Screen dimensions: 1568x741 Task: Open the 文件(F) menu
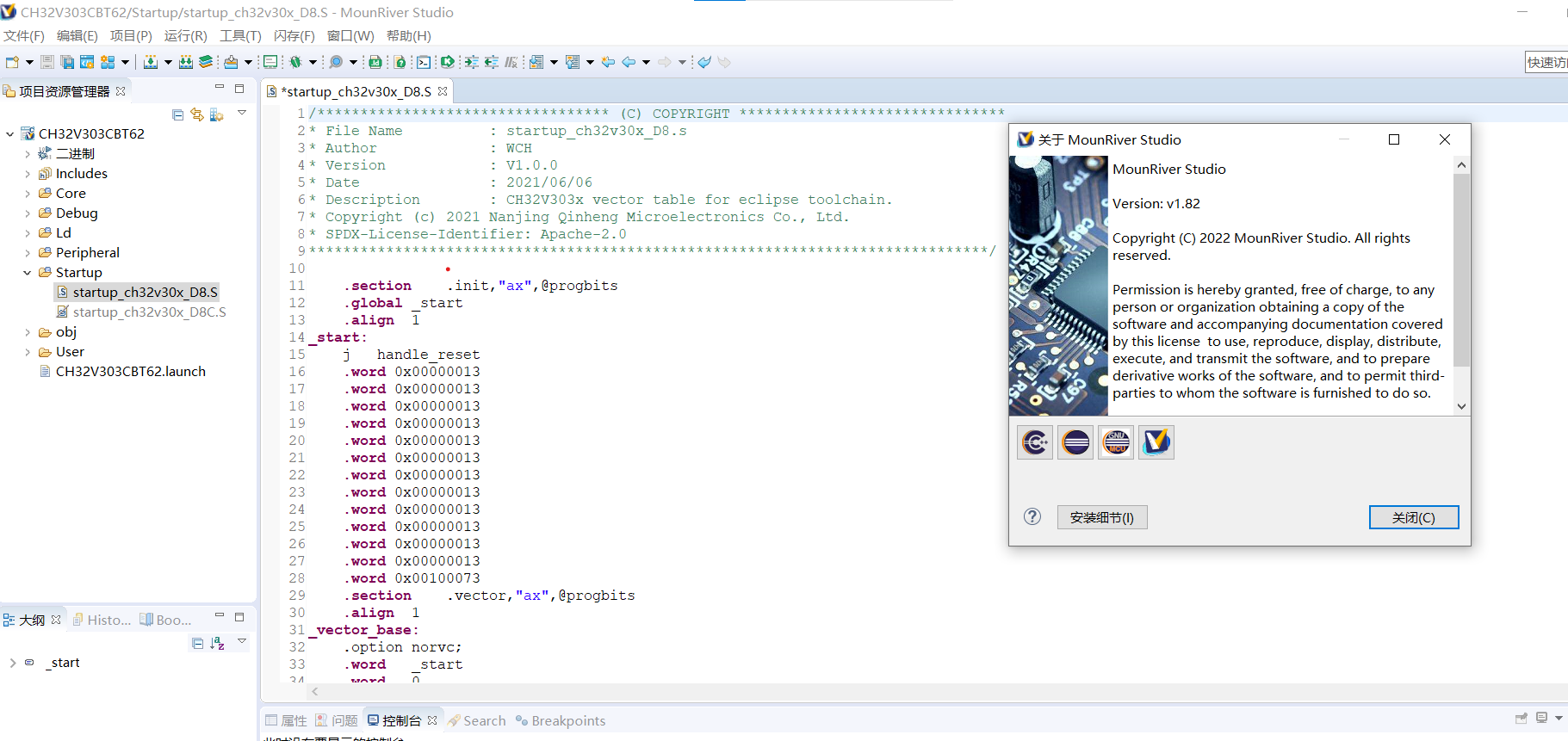[x=24, y=35]
